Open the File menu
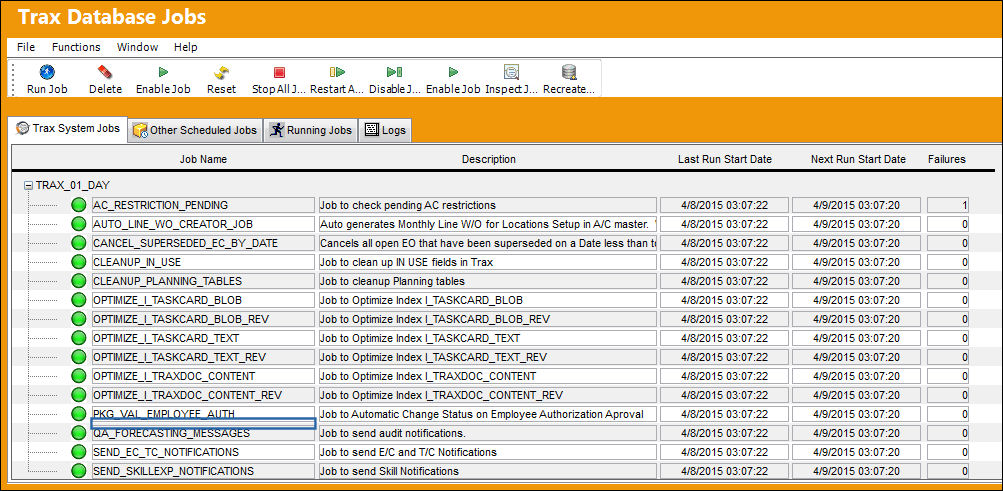 (x=26, y=47)
